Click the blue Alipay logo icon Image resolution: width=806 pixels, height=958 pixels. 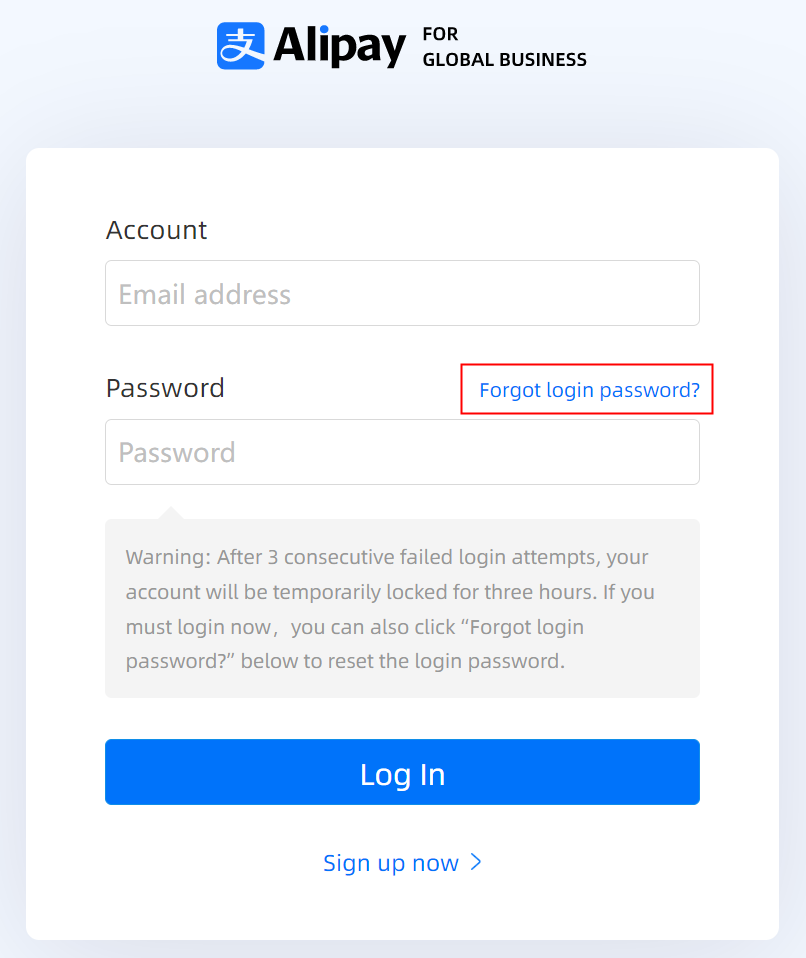241,46
